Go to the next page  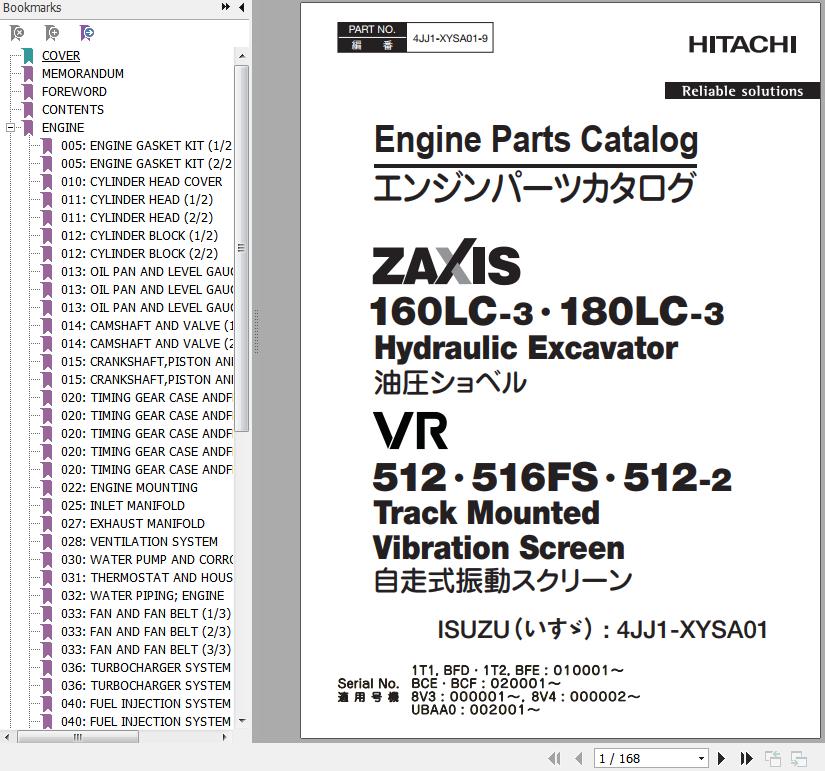click(722, 759)
